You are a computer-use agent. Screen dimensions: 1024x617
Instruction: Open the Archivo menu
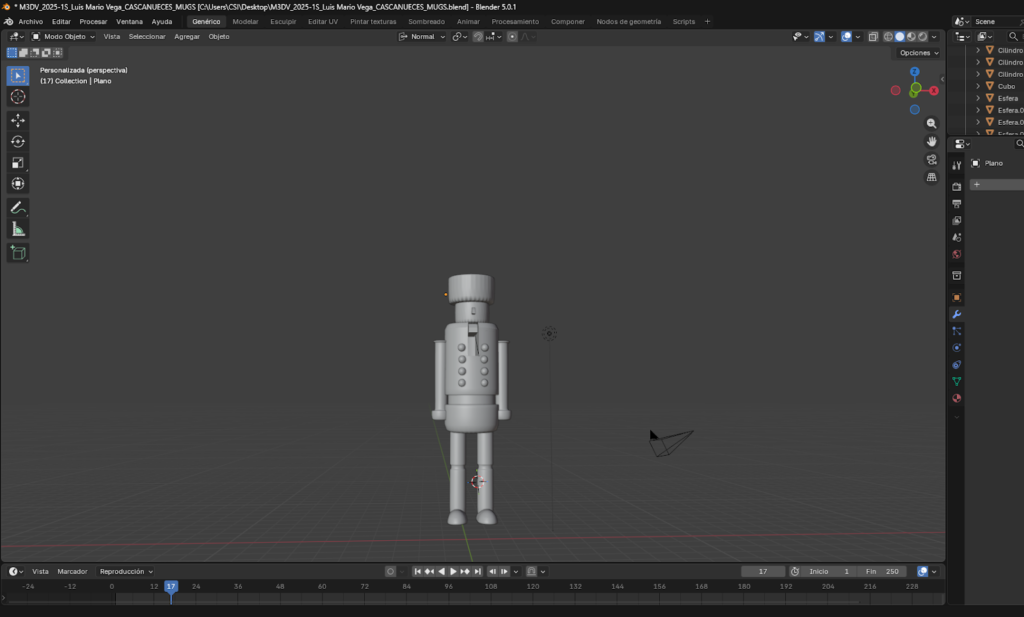(30, 21)
